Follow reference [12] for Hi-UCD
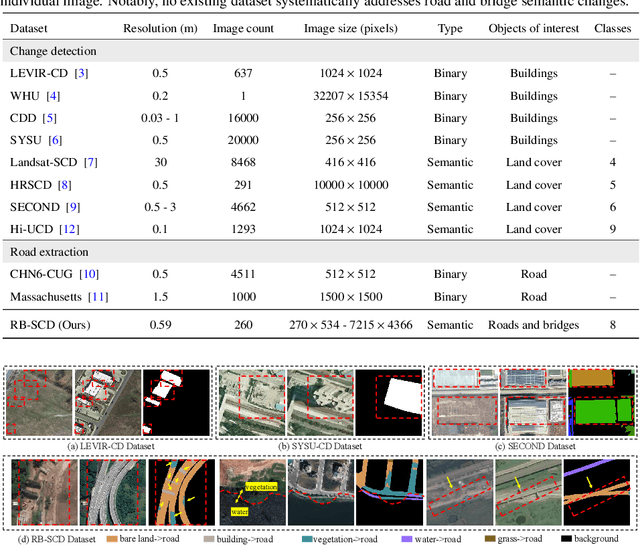The width and height of the screenshot is (640, 545). (70, 229)
